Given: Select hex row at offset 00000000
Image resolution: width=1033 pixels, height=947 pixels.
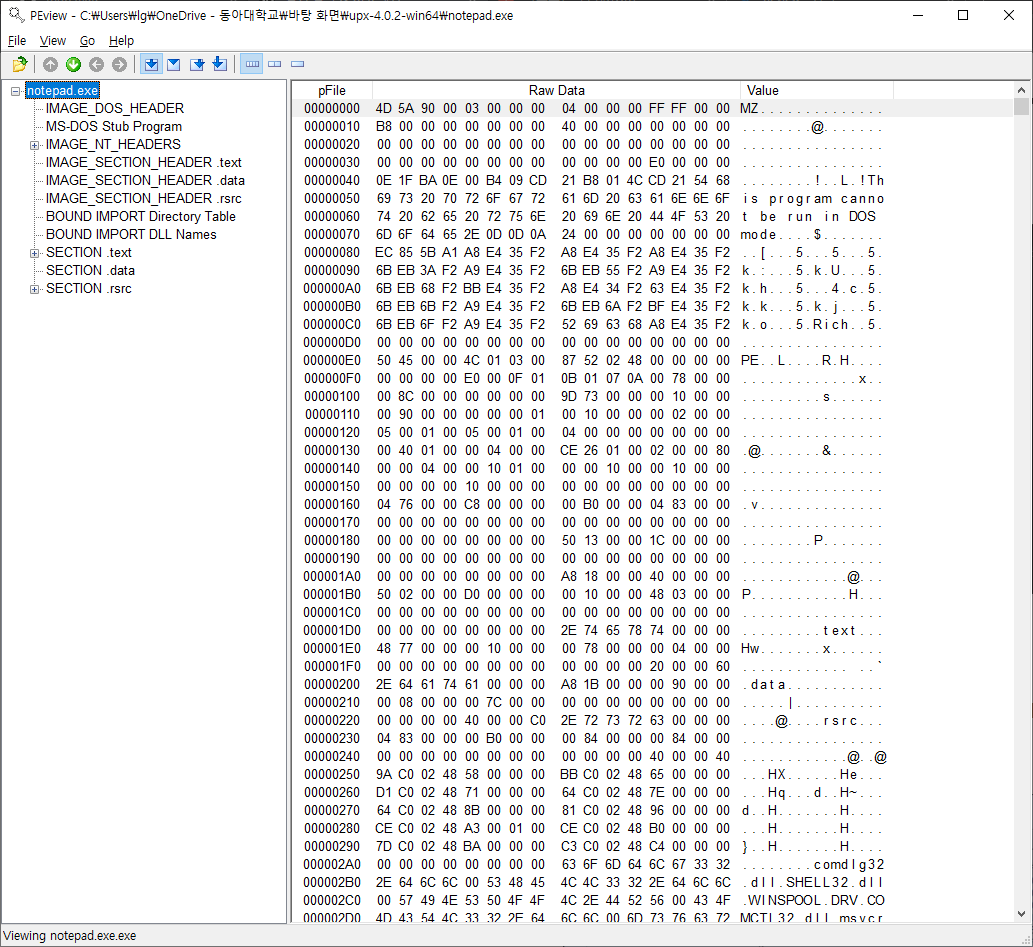Looking at the screenshot, I should tap(652, 109).
